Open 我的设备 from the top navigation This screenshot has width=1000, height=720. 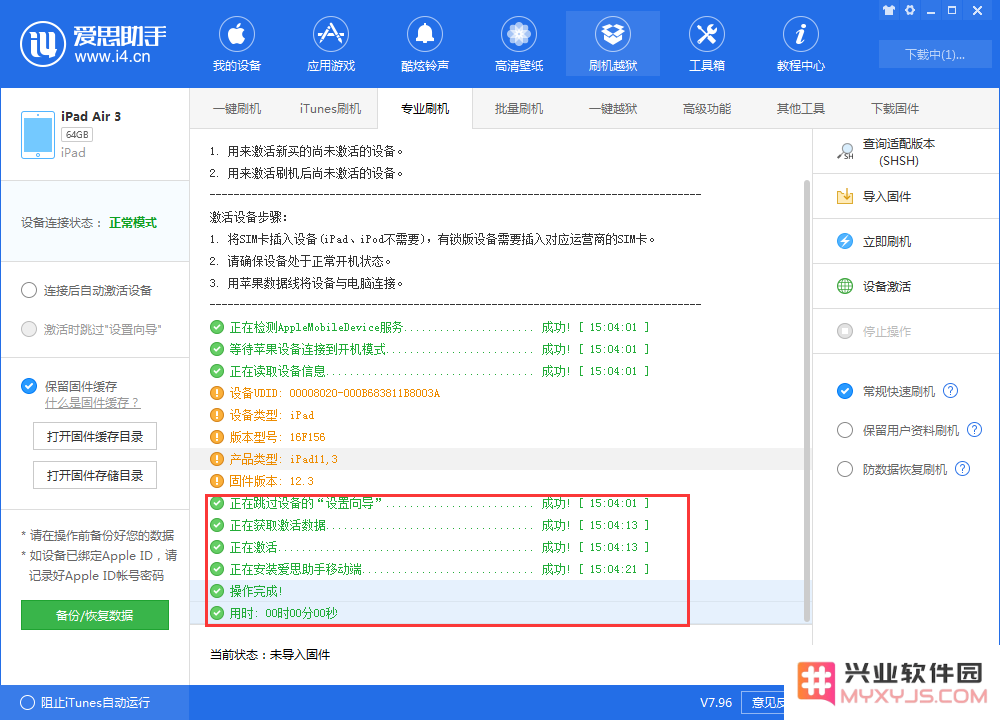click(237, 45)
